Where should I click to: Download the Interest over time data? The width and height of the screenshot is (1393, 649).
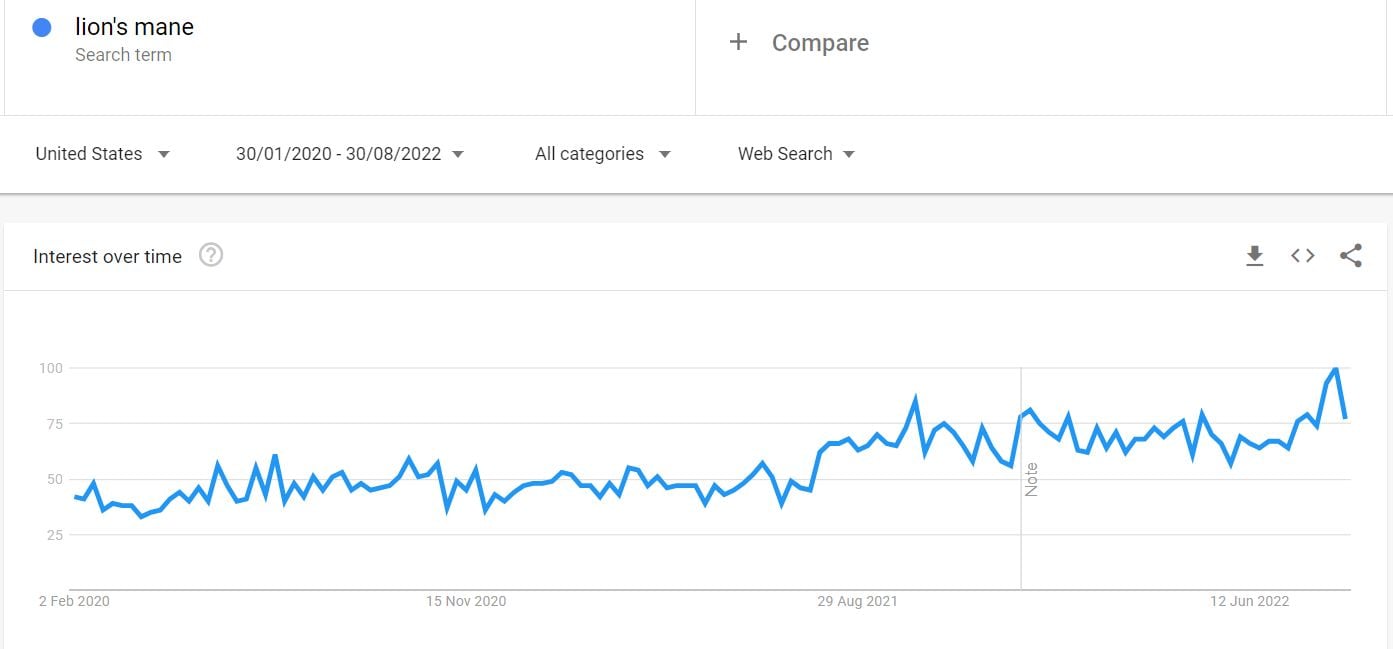1254,256
